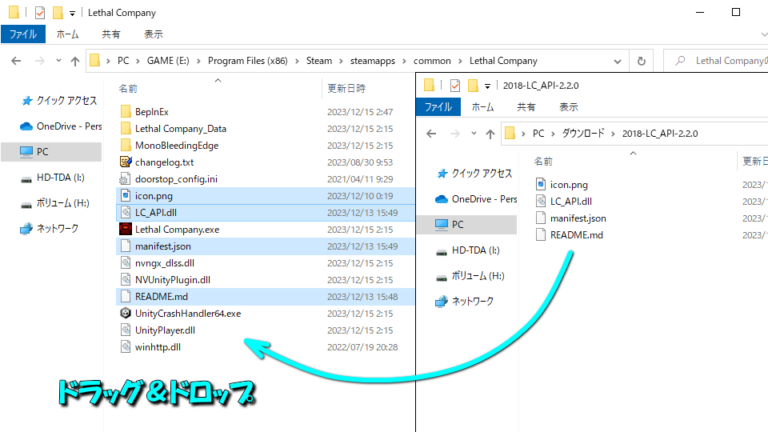768x432 pixels.
Task: Click the MonoBleedingEdge folder icon
Action: [126, 145]
